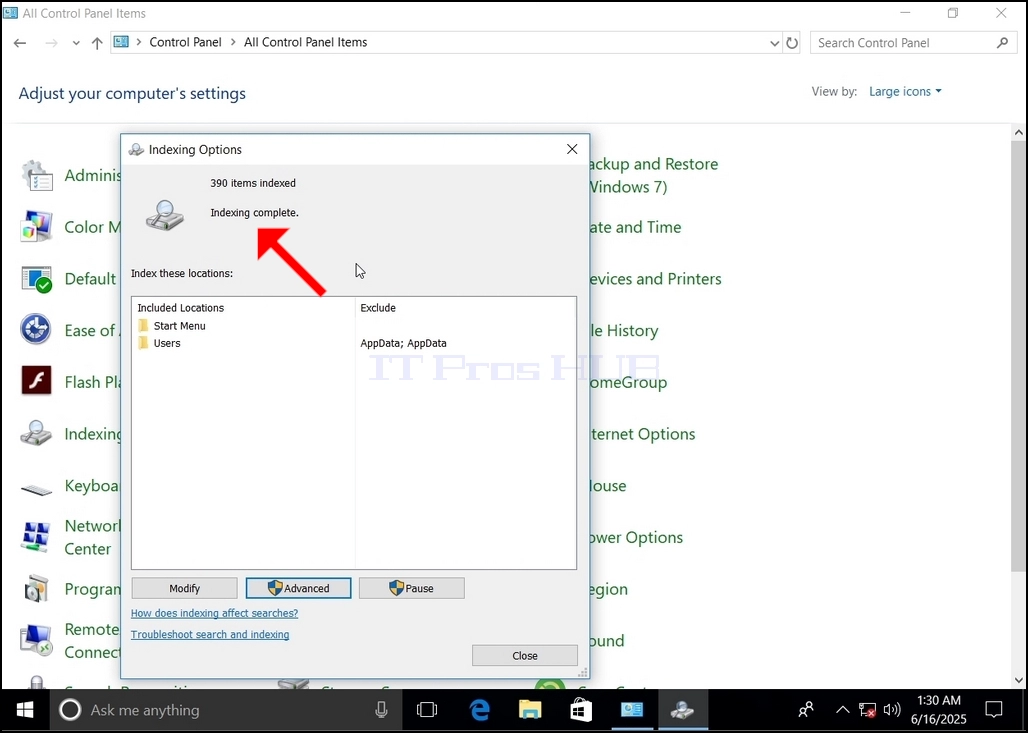Select 'Start Menu' in Included Locations
Image resolution: width=1028 pixels, height=733 pixels.
click(180, 326)
